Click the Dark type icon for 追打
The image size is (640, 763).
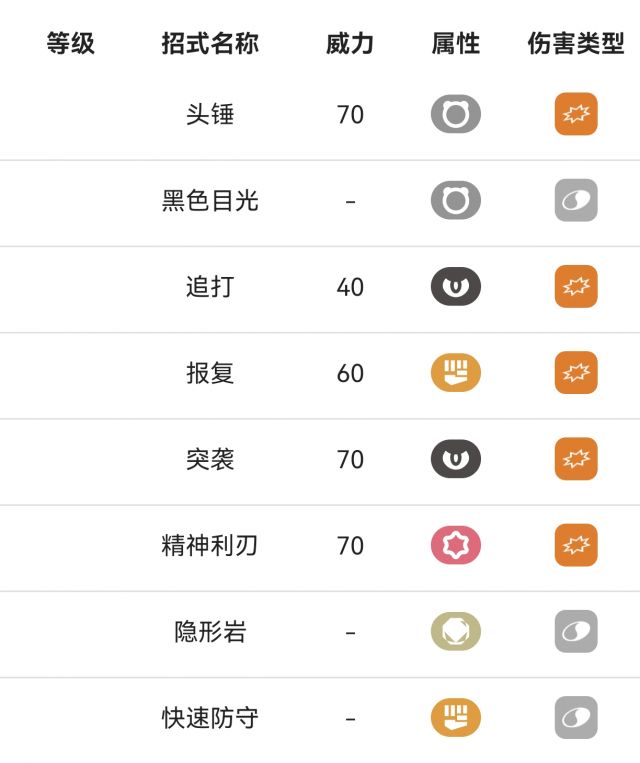tap(456, 286)
